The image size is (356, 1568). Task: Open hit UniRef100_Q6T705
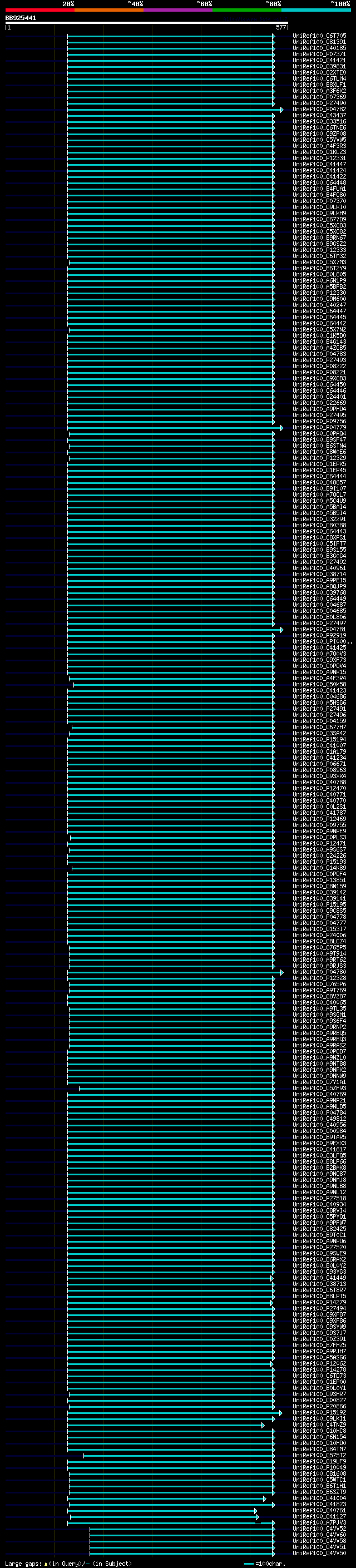[x=319, y=36]
